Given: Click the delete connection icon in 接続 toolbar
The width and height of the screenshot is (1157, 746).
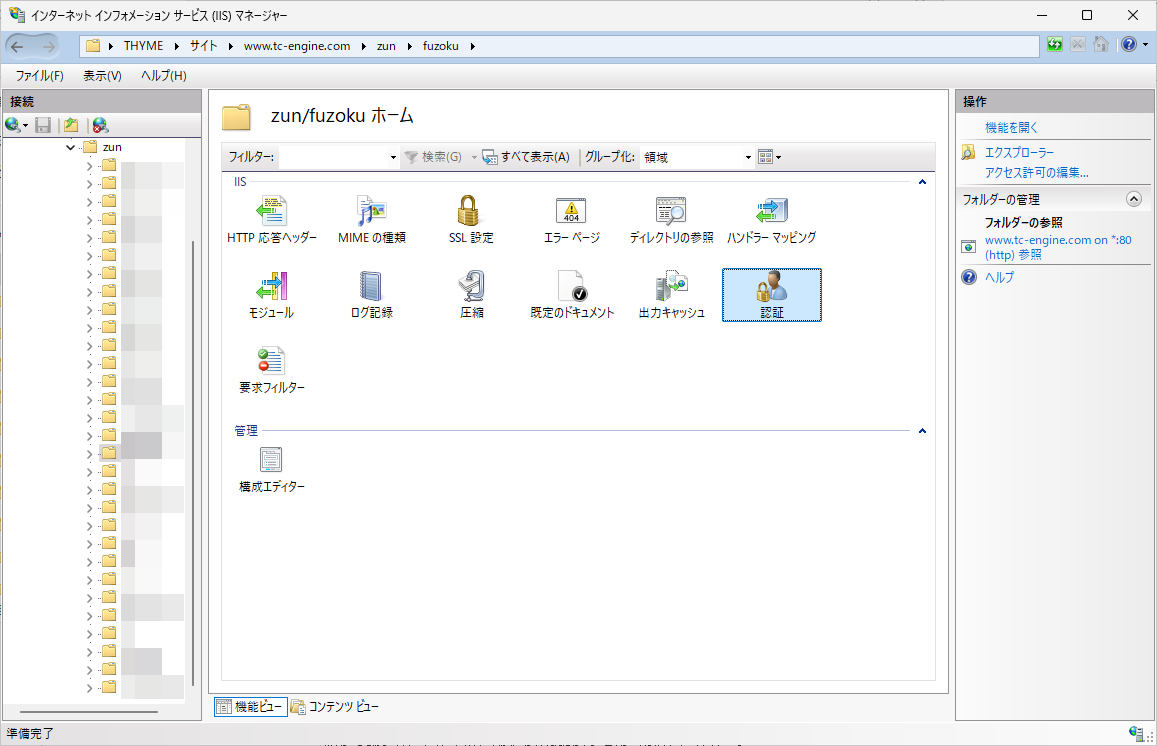Looking at the screenshot, I should 101,125.
